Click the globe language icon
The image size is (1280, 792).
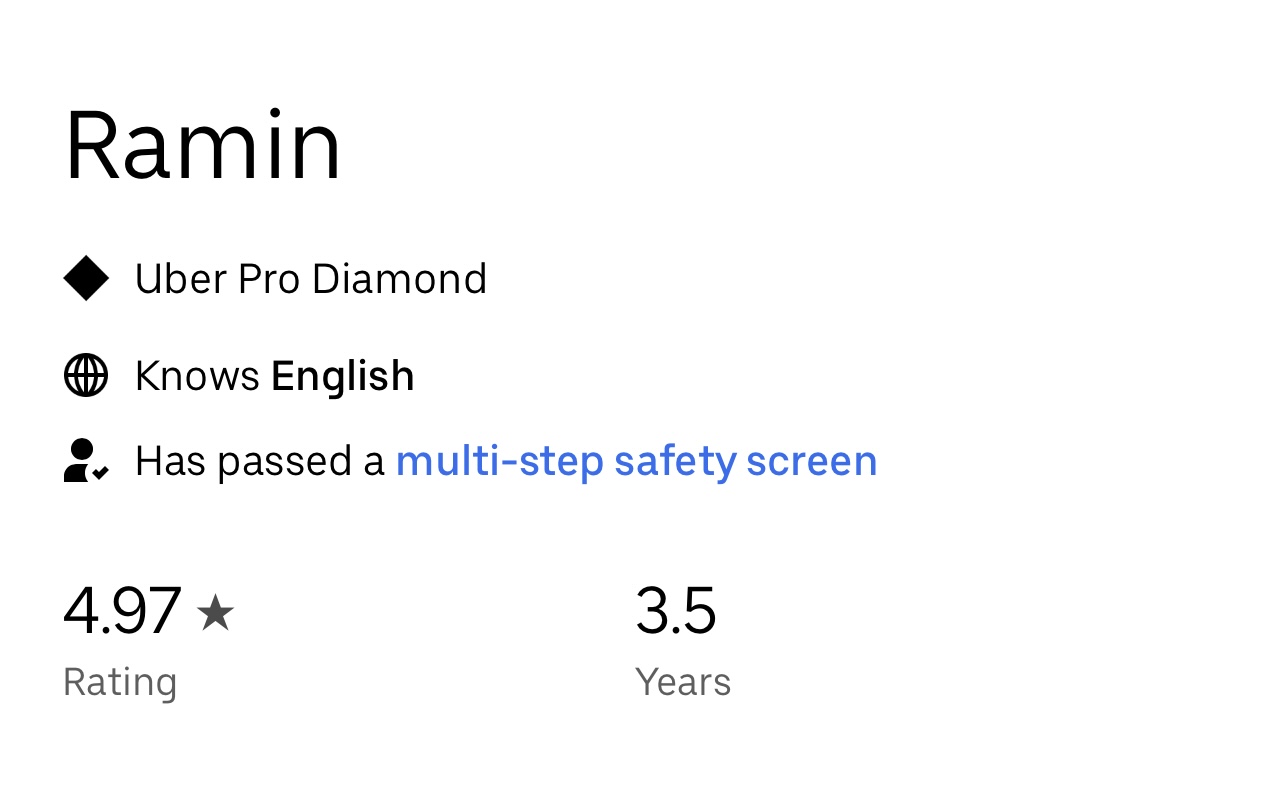pyautogui.click(x=86, y=376)
